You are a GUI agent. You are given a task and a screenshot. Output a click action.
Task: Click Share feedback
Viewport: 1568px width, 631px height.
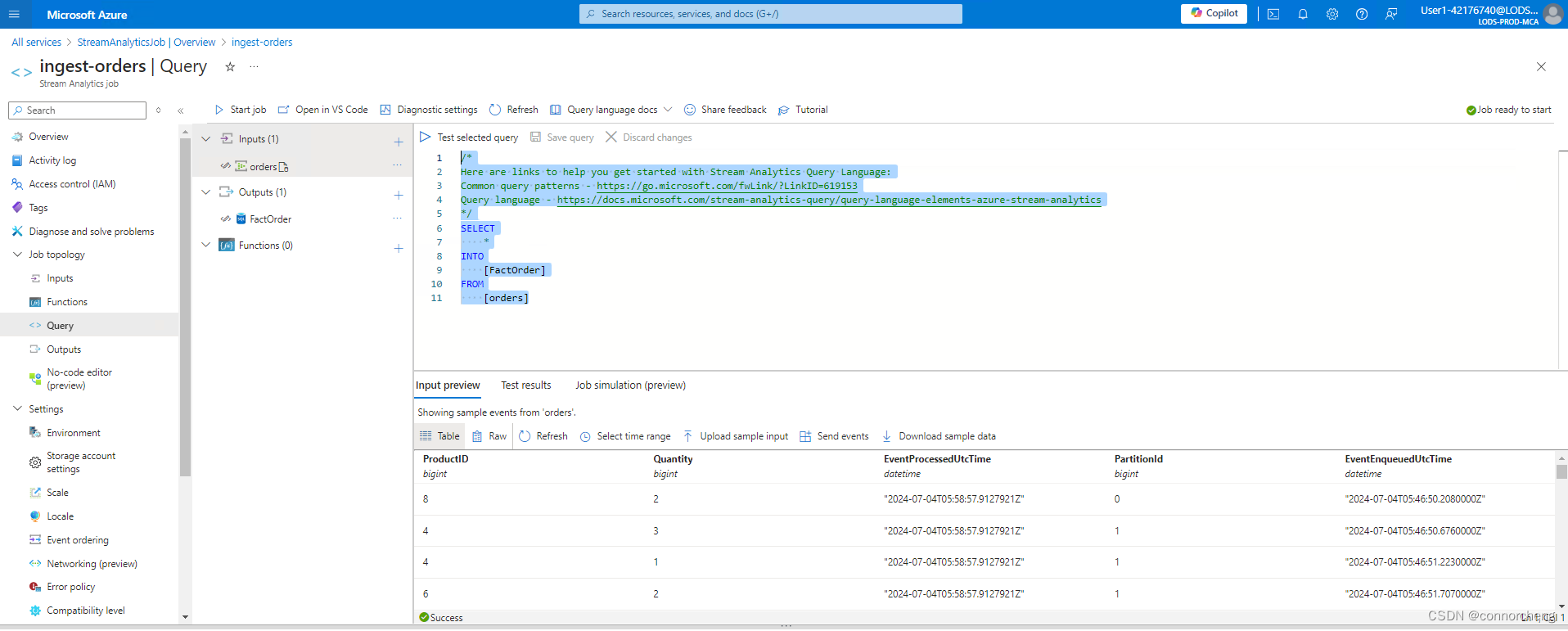click(725, 110)
